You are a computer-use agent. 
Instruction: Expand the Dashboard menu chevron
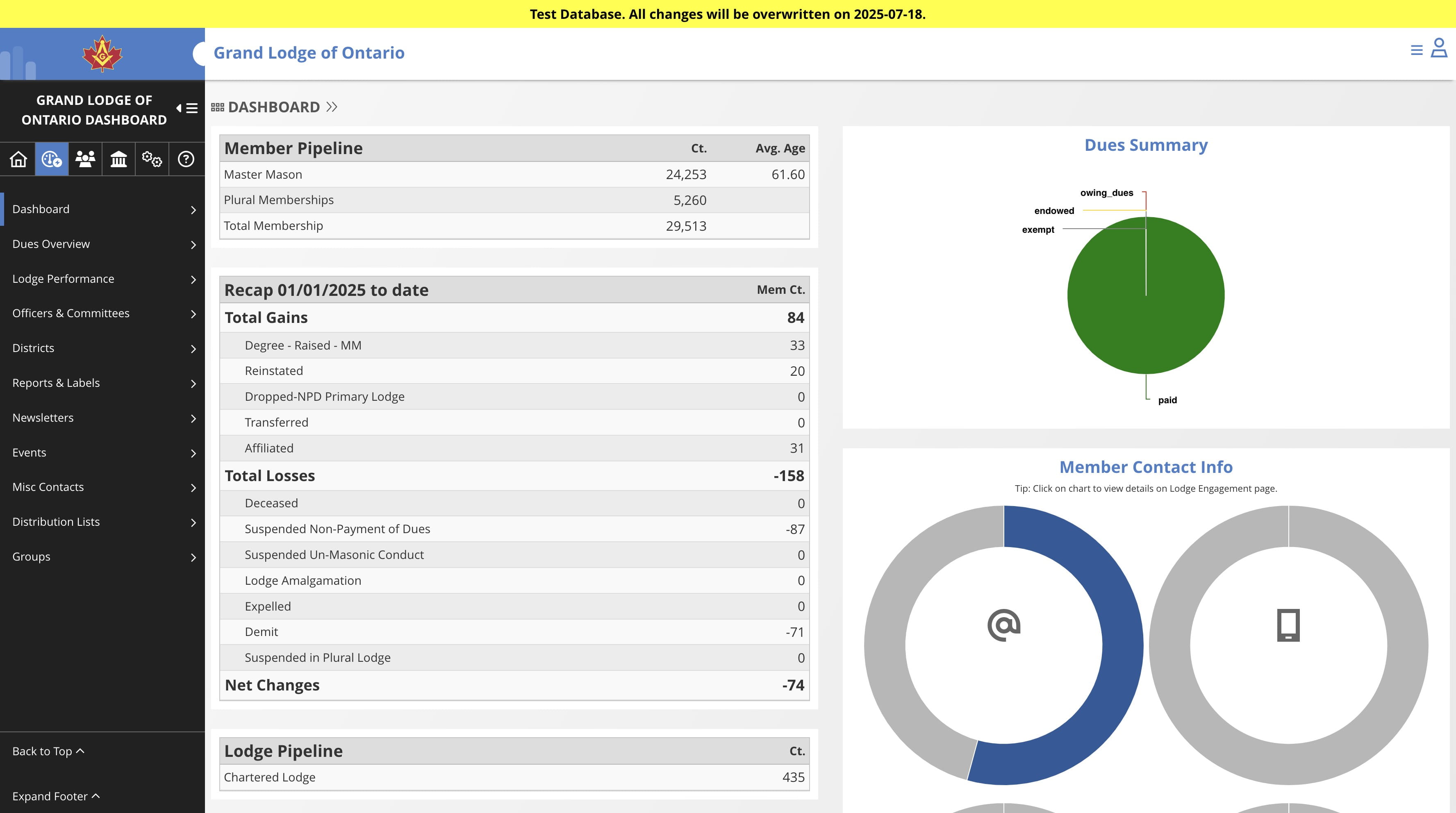[x=193, y=210]
